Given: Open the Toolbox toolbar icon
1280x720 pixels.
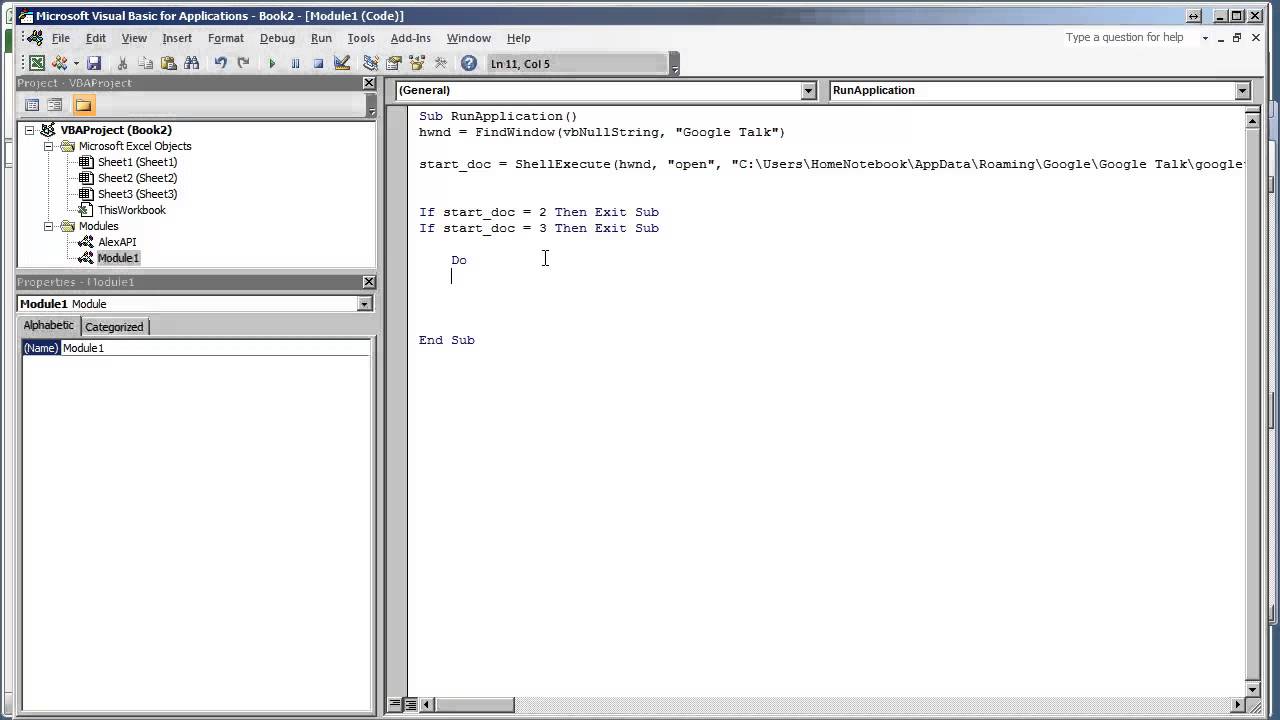Looking at the screenshot, I should [440, 63].
